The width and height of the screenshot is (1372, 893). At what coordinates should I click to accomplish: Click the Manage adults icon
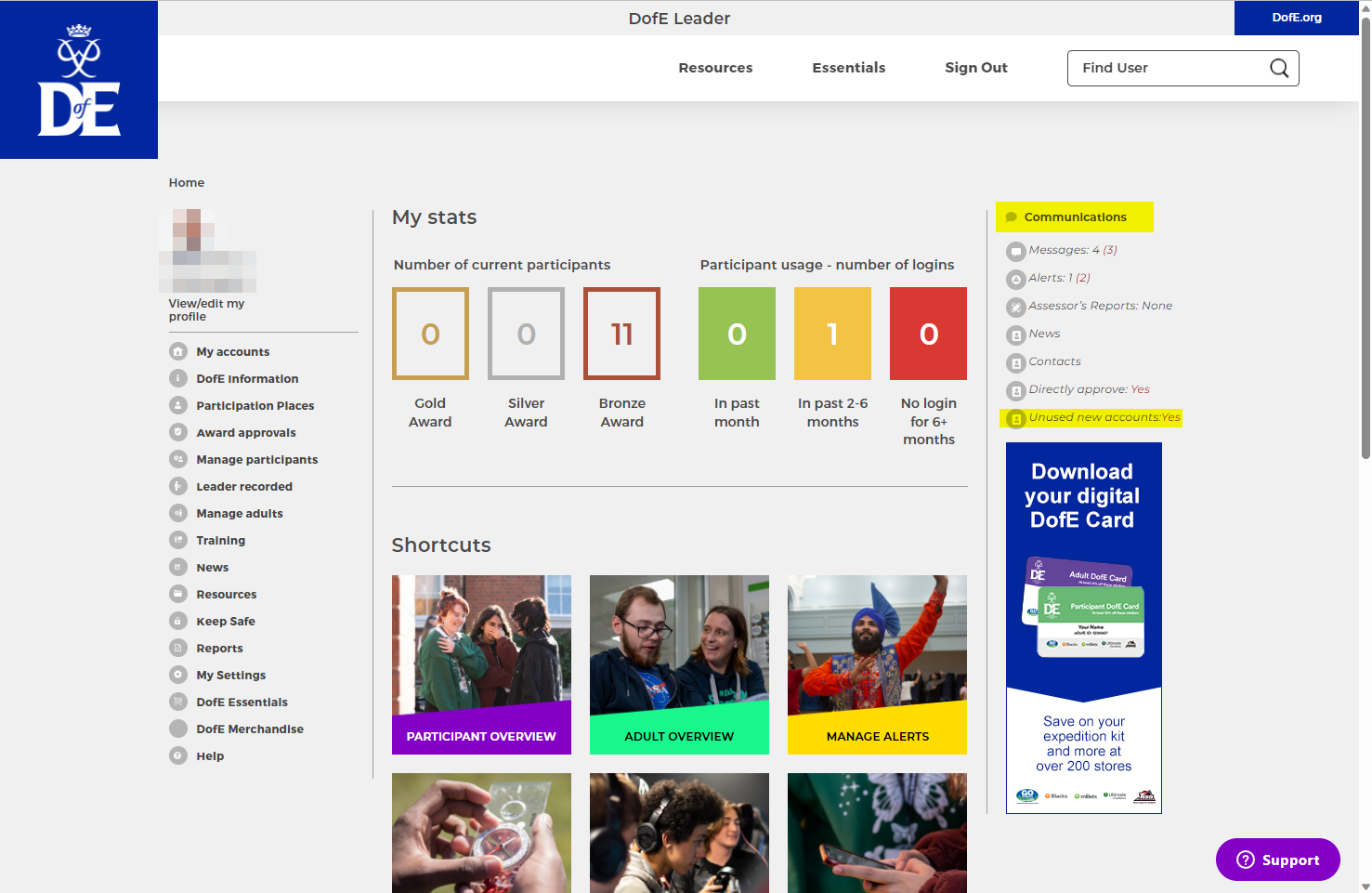(x=178, y=513)
